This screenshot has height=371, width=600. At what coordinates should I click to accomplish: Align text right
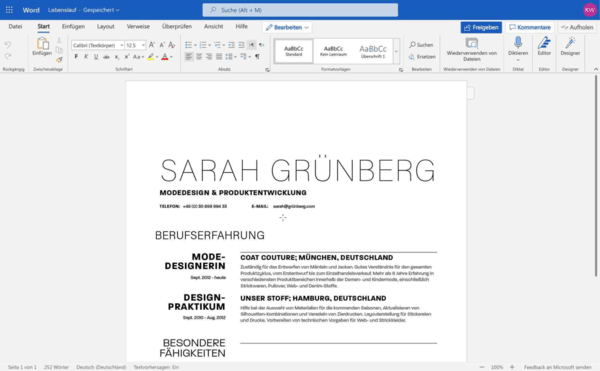pyautogui.click(x=209, y=57)
